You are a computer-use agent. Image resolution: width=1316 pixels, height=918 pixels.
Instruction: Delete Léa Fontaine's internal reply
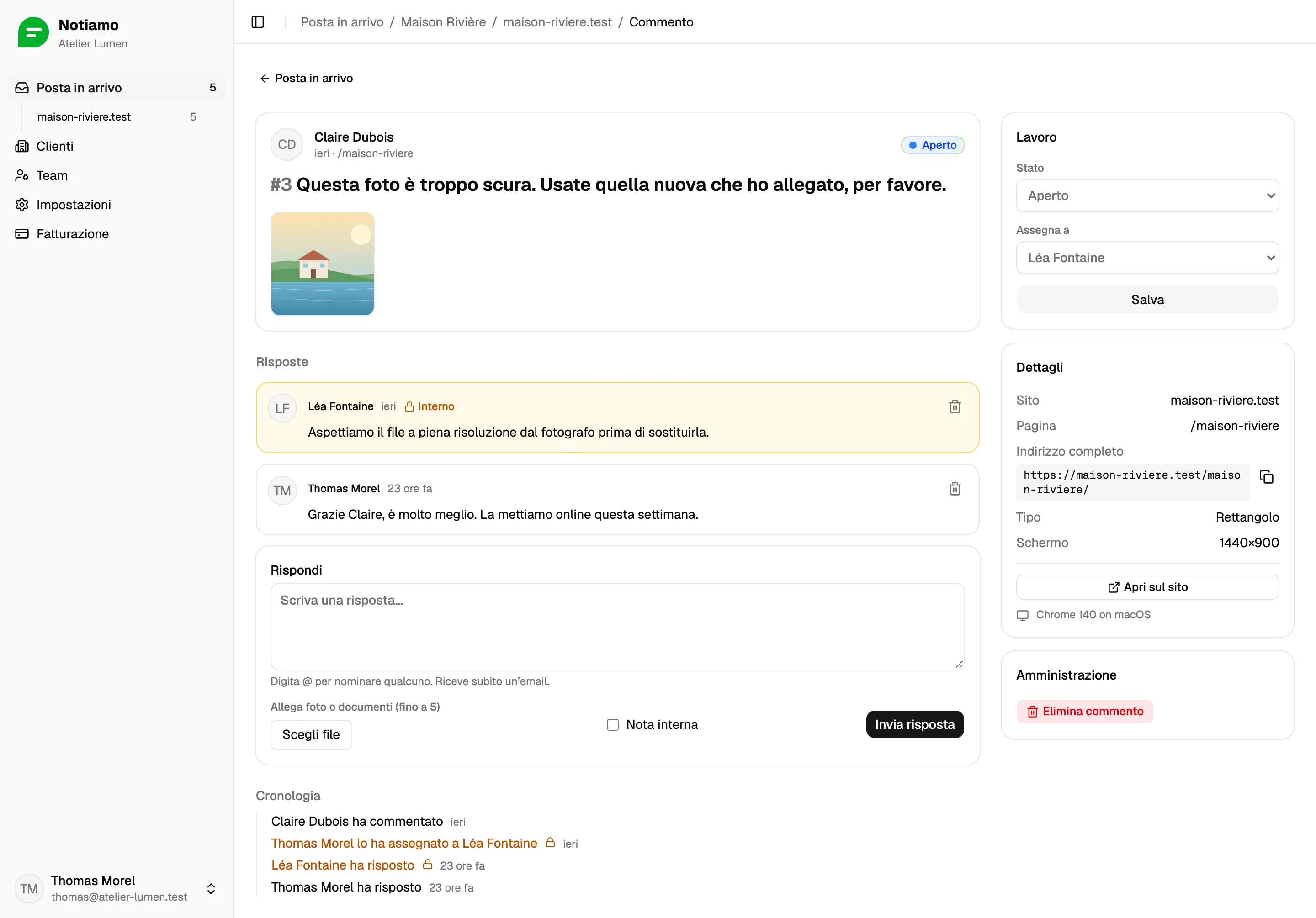coord(955,406)
